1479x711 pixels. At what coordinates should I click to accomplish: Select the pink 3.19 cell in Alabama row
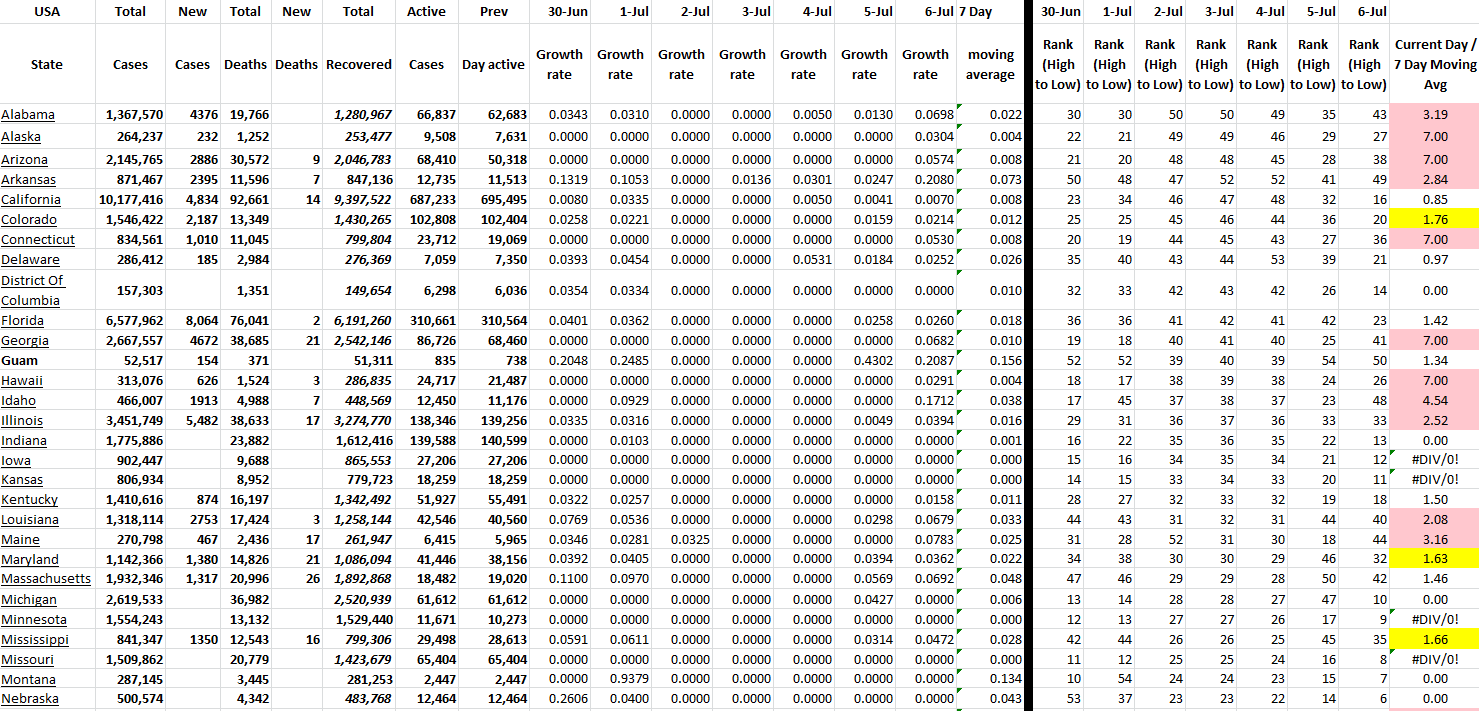[1434, 115]
